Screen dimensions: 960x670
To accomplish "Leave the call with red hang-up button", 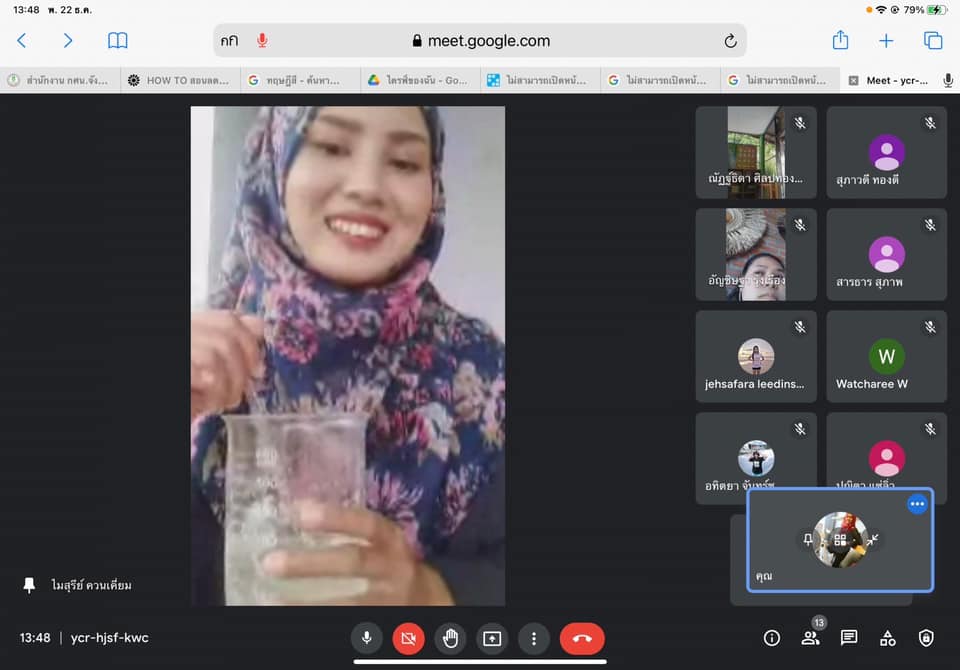I will [582, 638].
